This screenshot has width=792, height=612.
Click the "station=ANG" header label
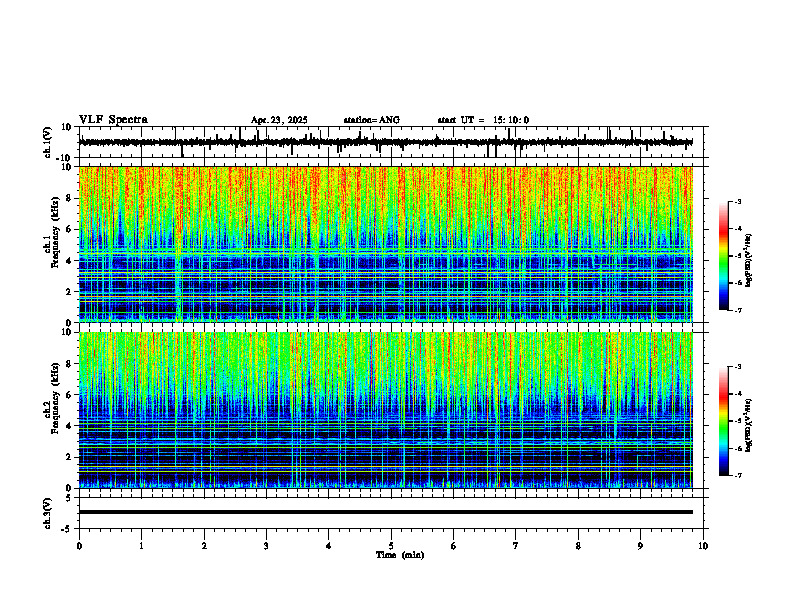coord(372,120)
